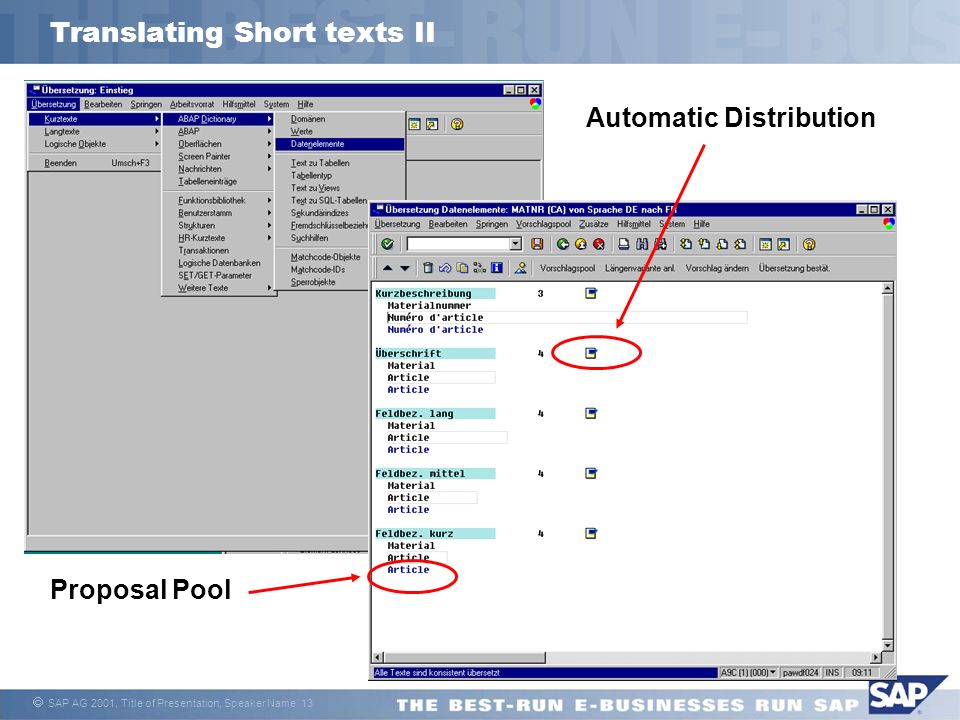Screen dimensions: 960x720
Task: Click the red Cancel icon
Action: click(599, 244)
